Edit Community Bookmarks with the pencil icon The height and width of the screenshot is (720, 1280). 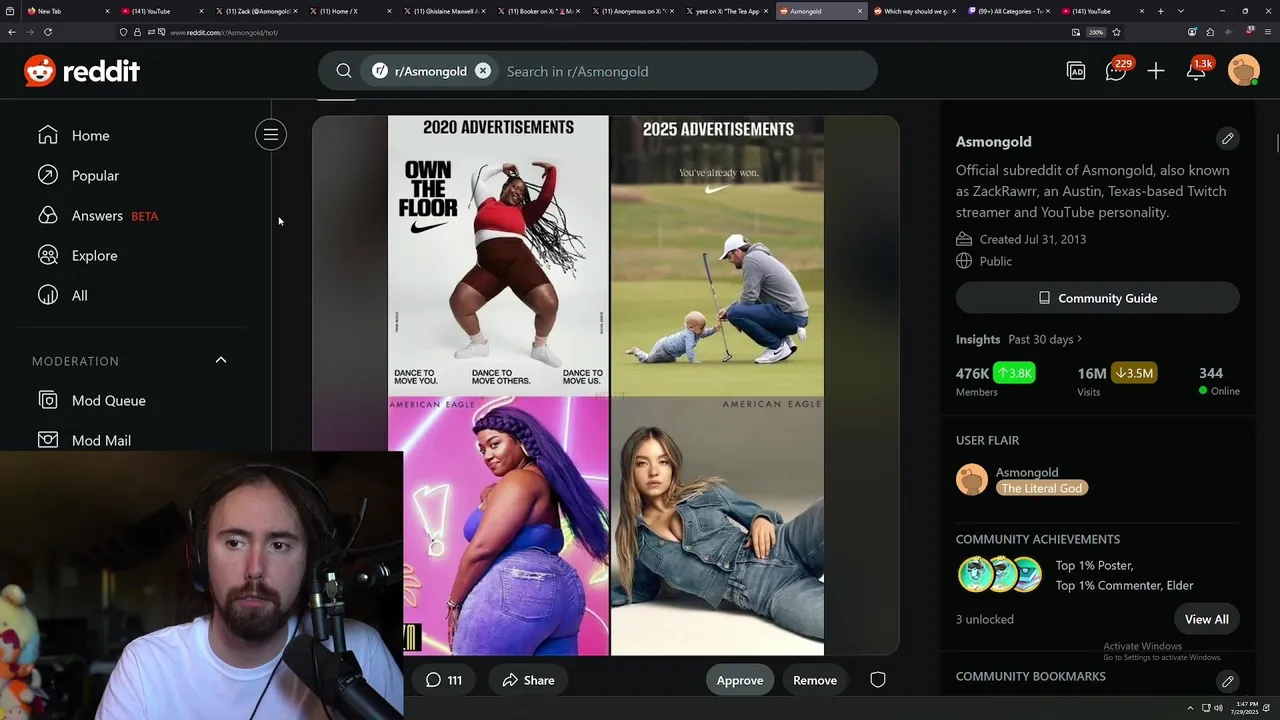(x=1227, y=681)
